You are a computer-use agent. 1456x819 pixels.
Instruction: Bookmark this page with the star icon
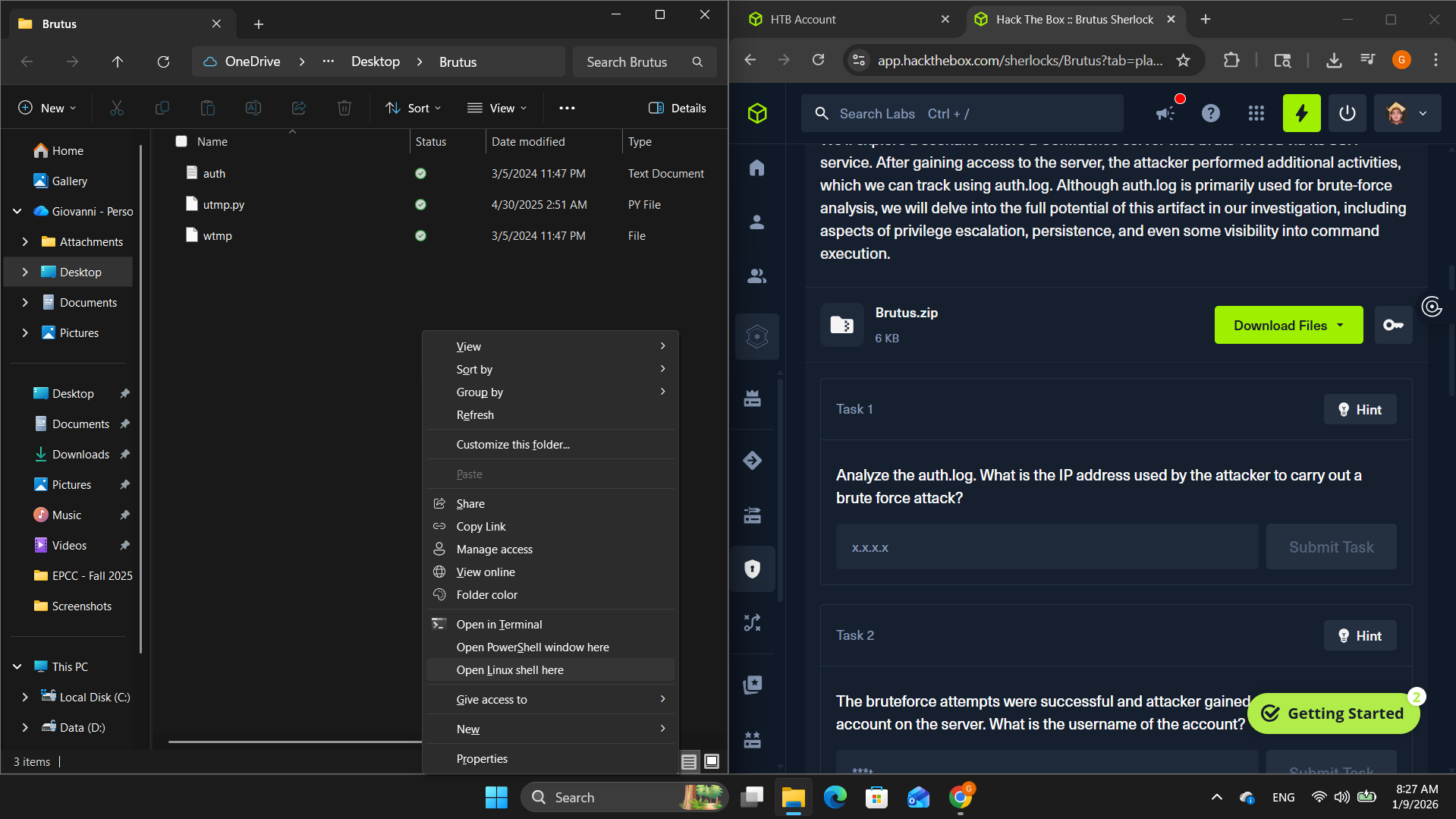(x=1183, y=60)
